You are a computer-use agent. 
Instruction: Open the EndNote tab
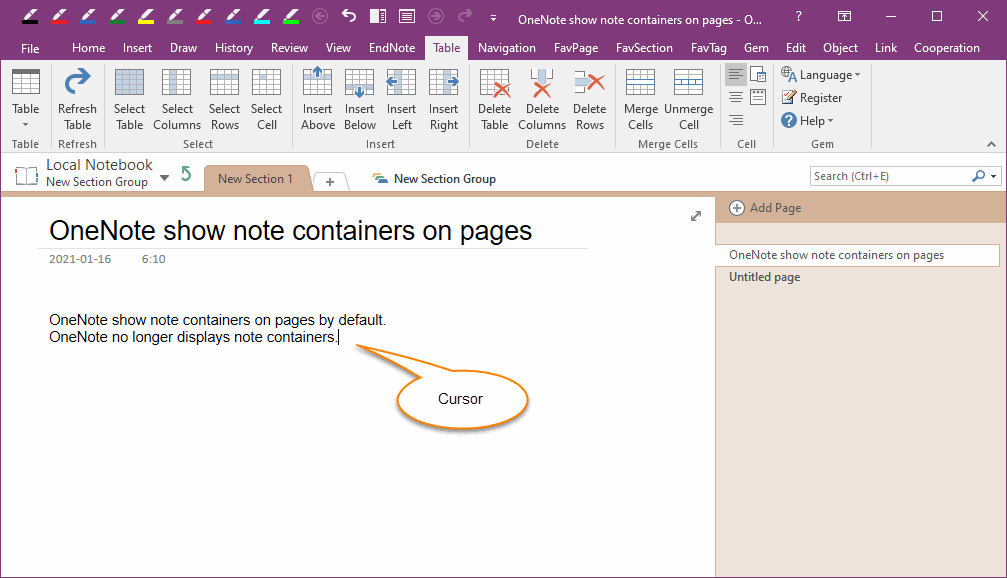392,48
